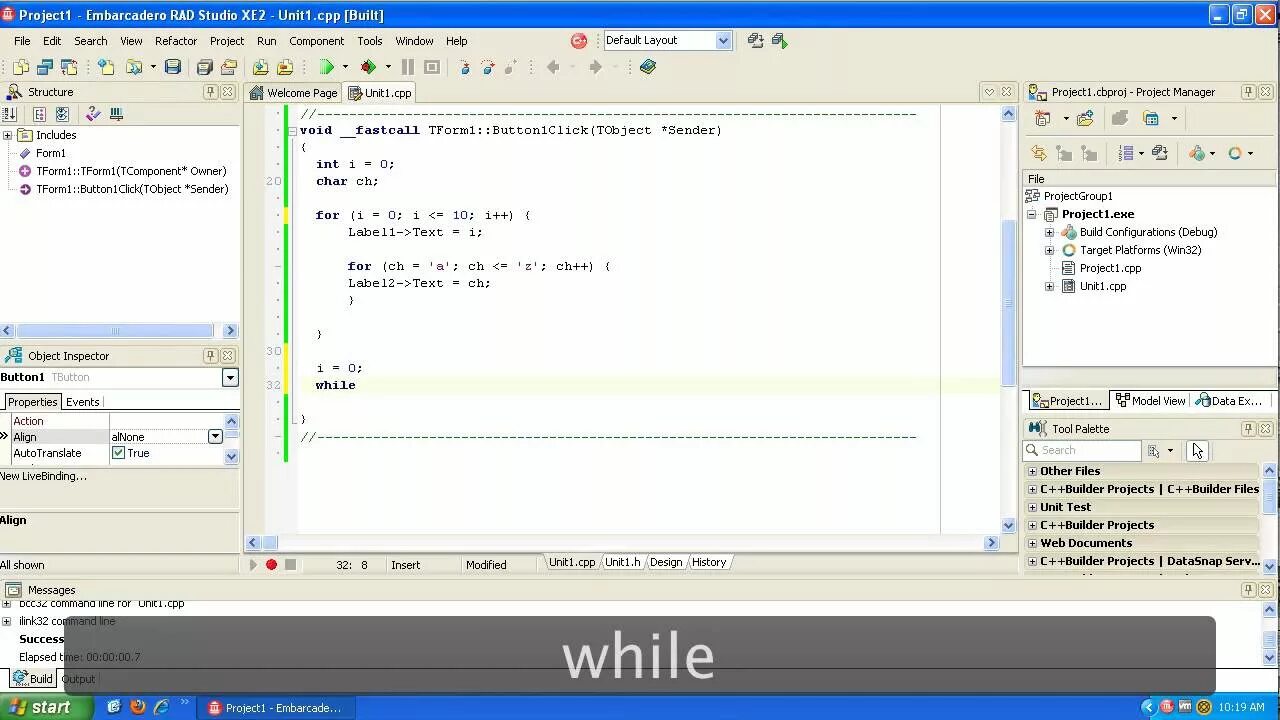Click the Open Project toolbar icon

(228, 67)
